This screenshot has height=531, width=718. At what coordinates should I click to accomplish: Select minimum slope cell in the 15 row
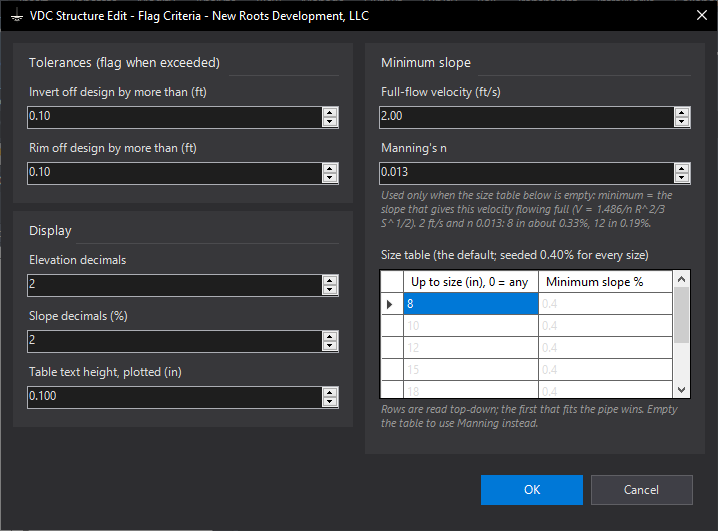pos(605,370)
